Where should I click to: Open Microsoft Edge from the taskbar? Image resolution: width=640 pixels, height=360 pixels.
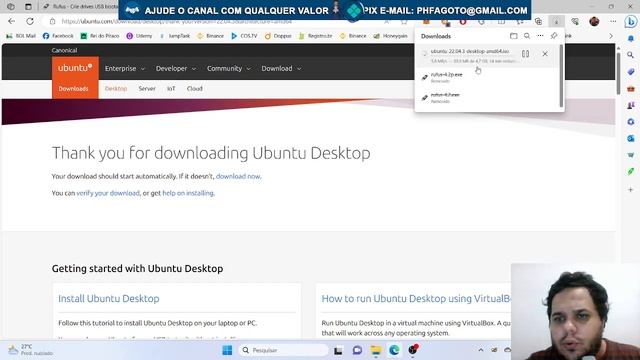[394, 350]
